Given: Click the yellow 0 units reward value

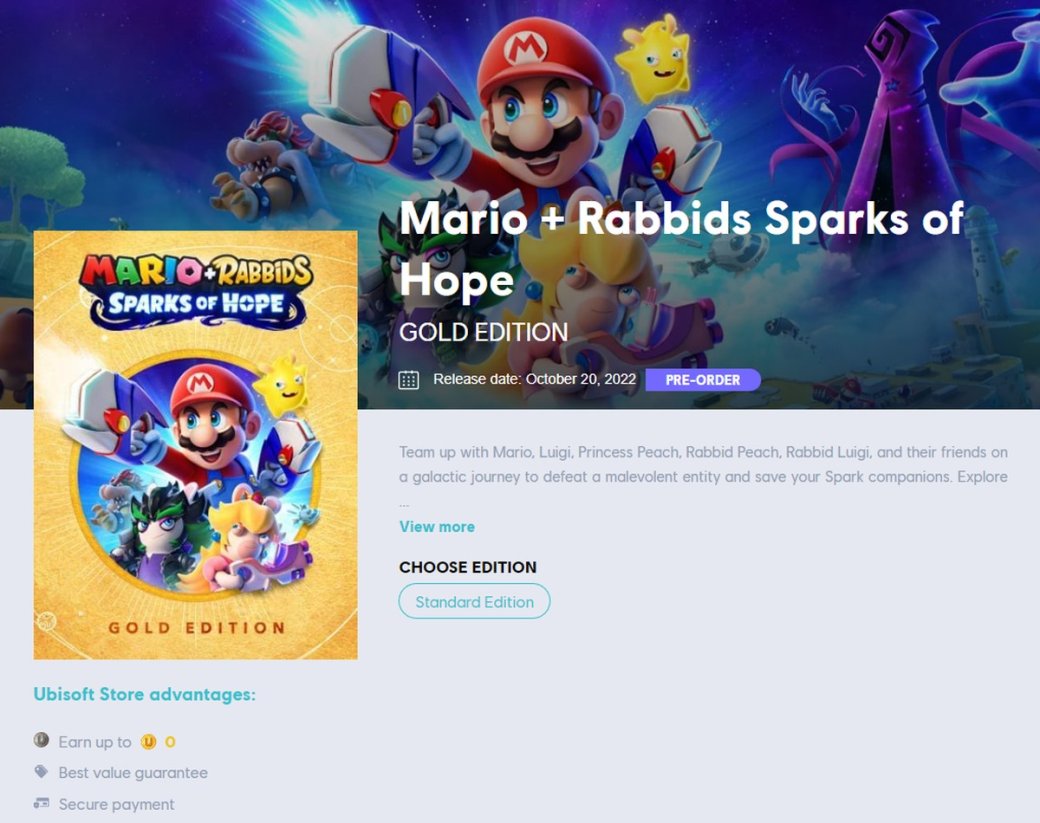Looking at the screenshot, I should (170, 742).
